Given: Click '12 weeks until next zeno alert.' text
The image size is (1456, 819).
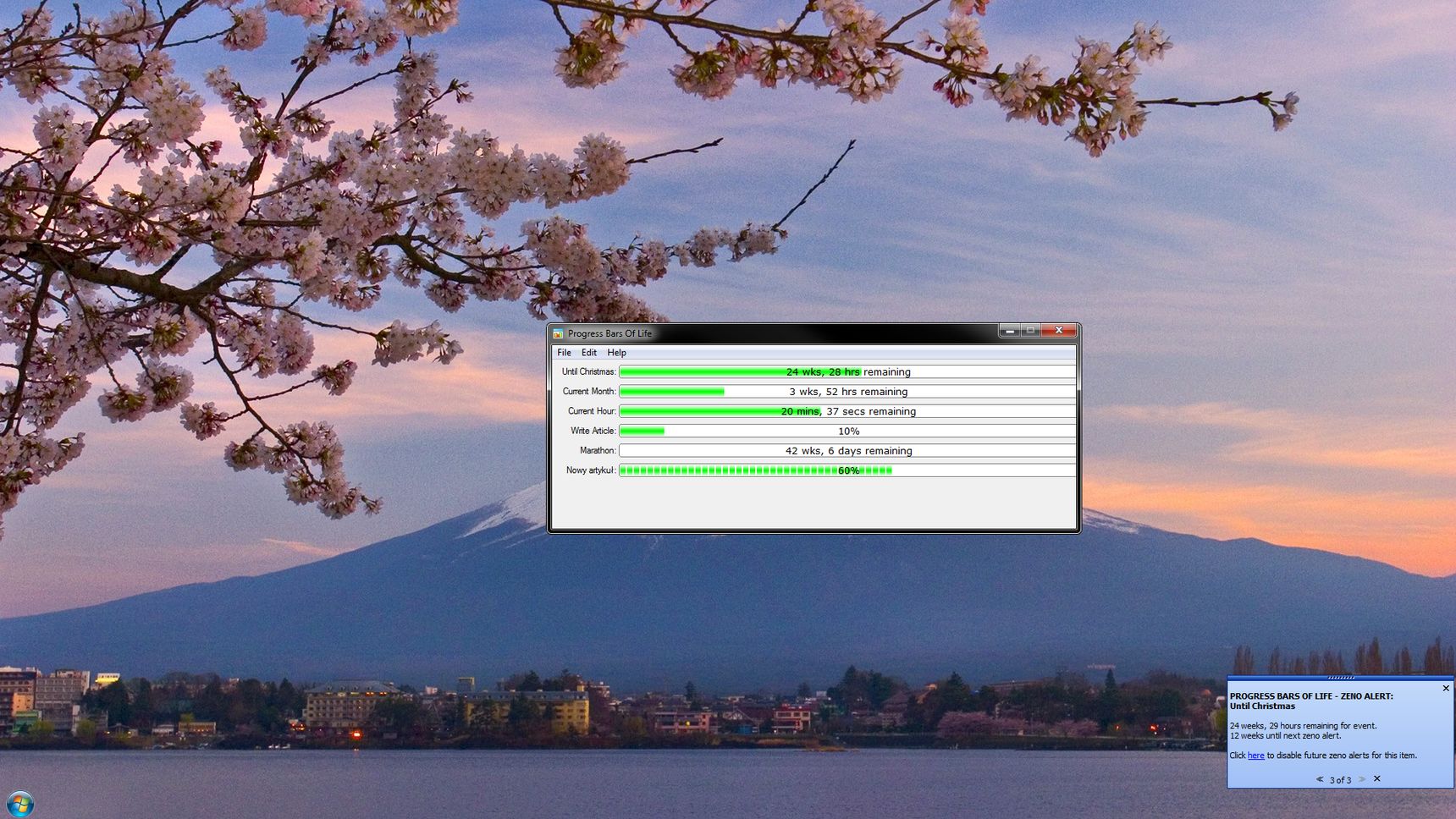Looking at the screenshot, I should pos(1285,735).
